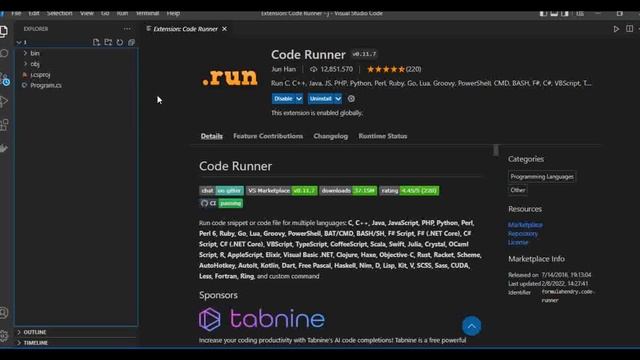Open Uninstall button dropdown arrow
This screenshot has height=360, width=640.
[338, 99]
